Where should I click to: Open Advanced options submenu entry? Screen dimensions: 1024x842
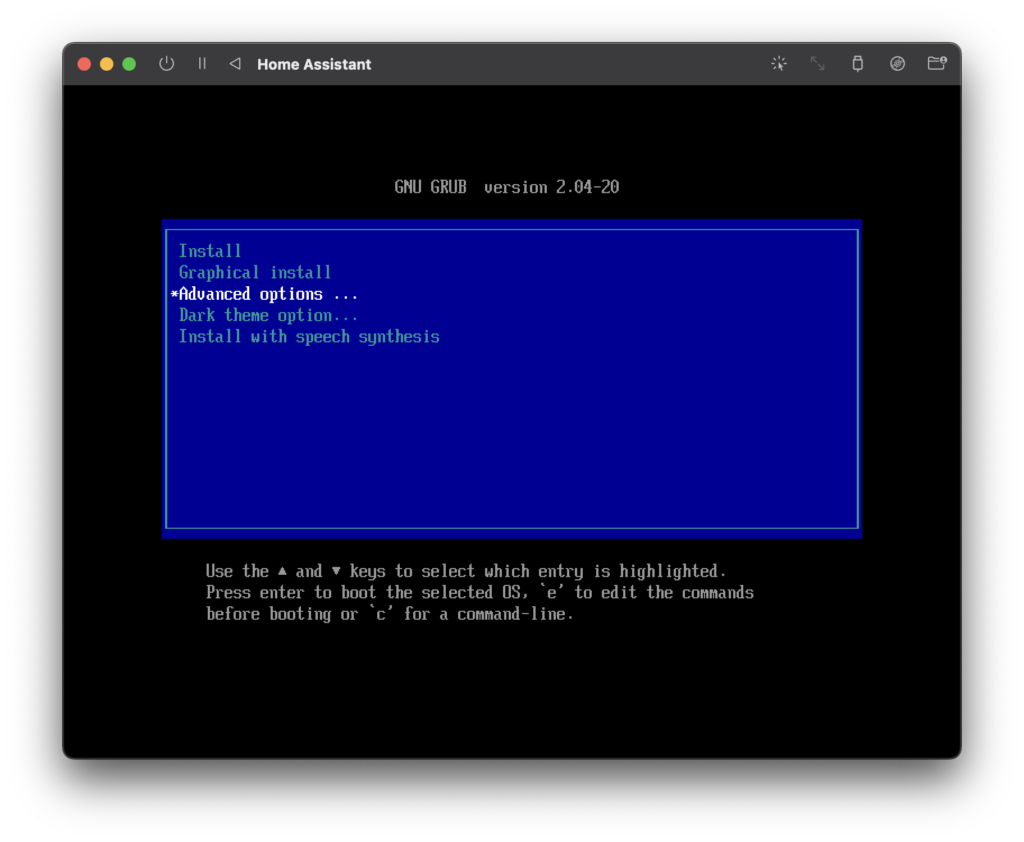tap(265, 294)
